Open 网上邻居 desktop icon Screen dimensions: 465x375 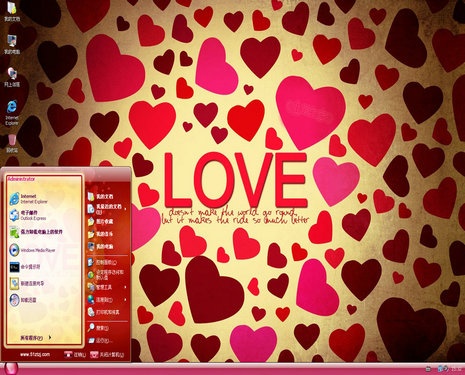(x=12, y=77)
